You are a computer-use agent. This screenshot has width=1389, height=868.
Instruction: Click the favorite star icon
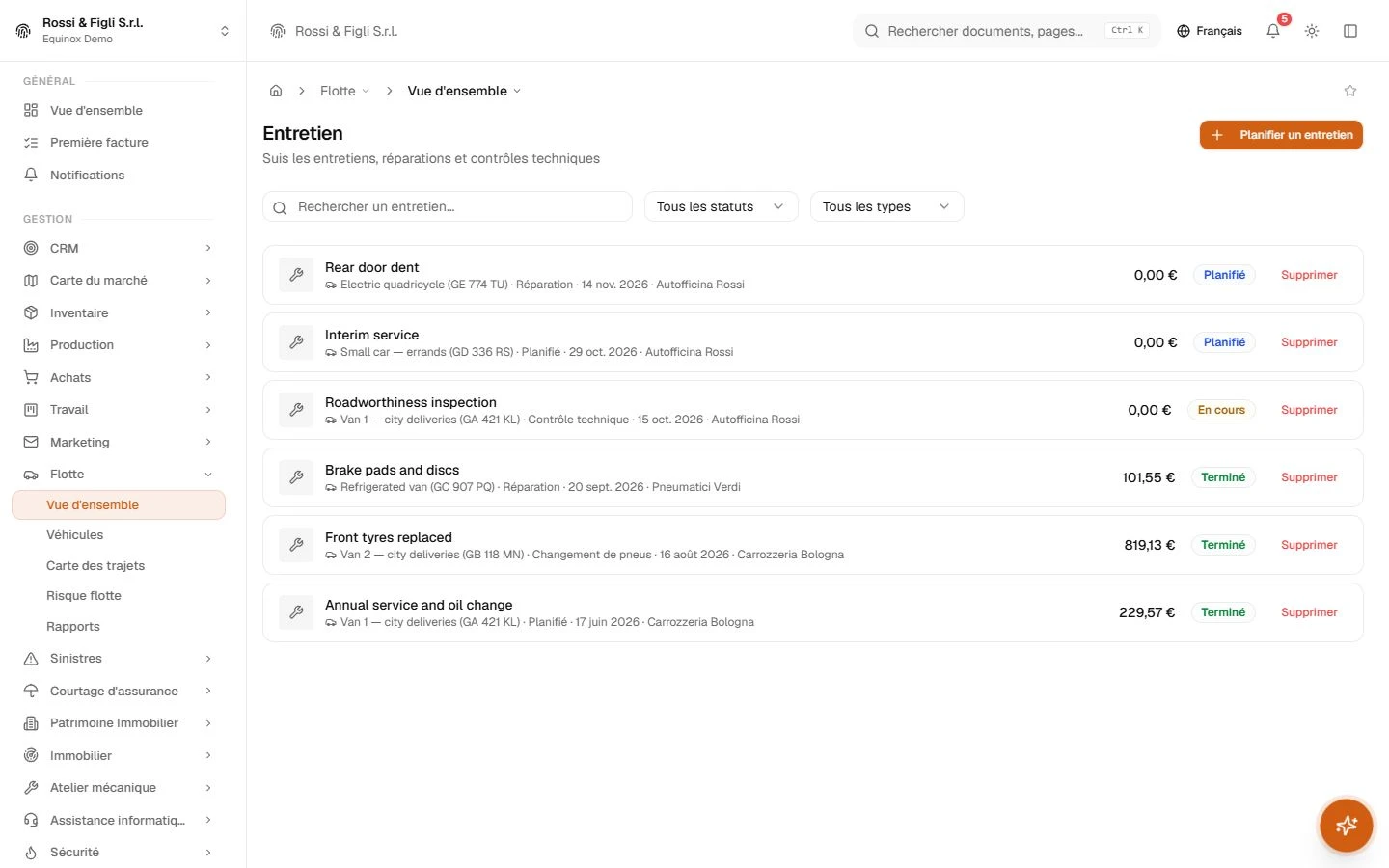(x=1350, y=91)
